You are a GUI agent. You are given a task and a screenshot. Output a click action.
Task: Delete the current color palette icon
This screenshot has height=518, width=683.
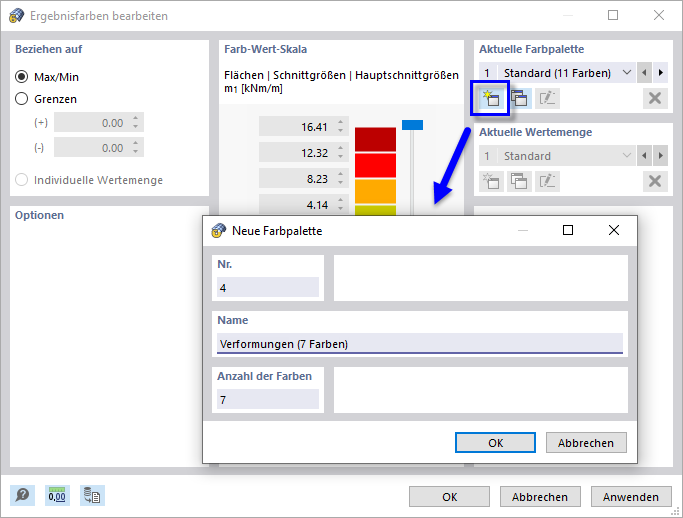655,98
